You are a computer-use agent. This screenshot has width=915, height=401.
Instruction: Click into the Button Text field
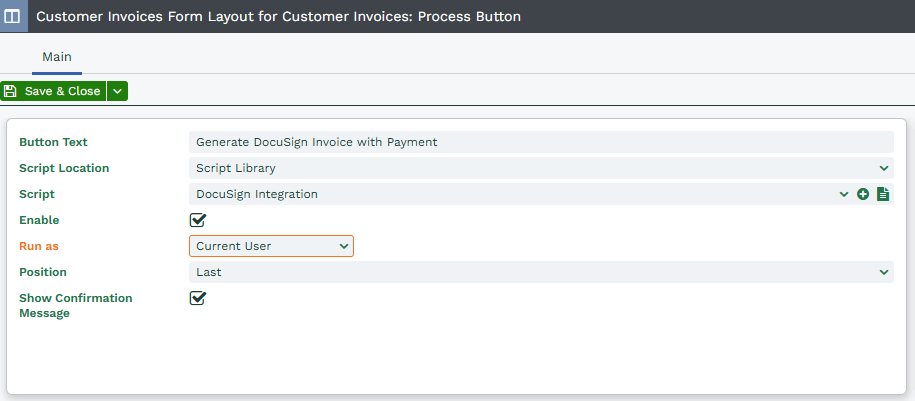(542, 142)
